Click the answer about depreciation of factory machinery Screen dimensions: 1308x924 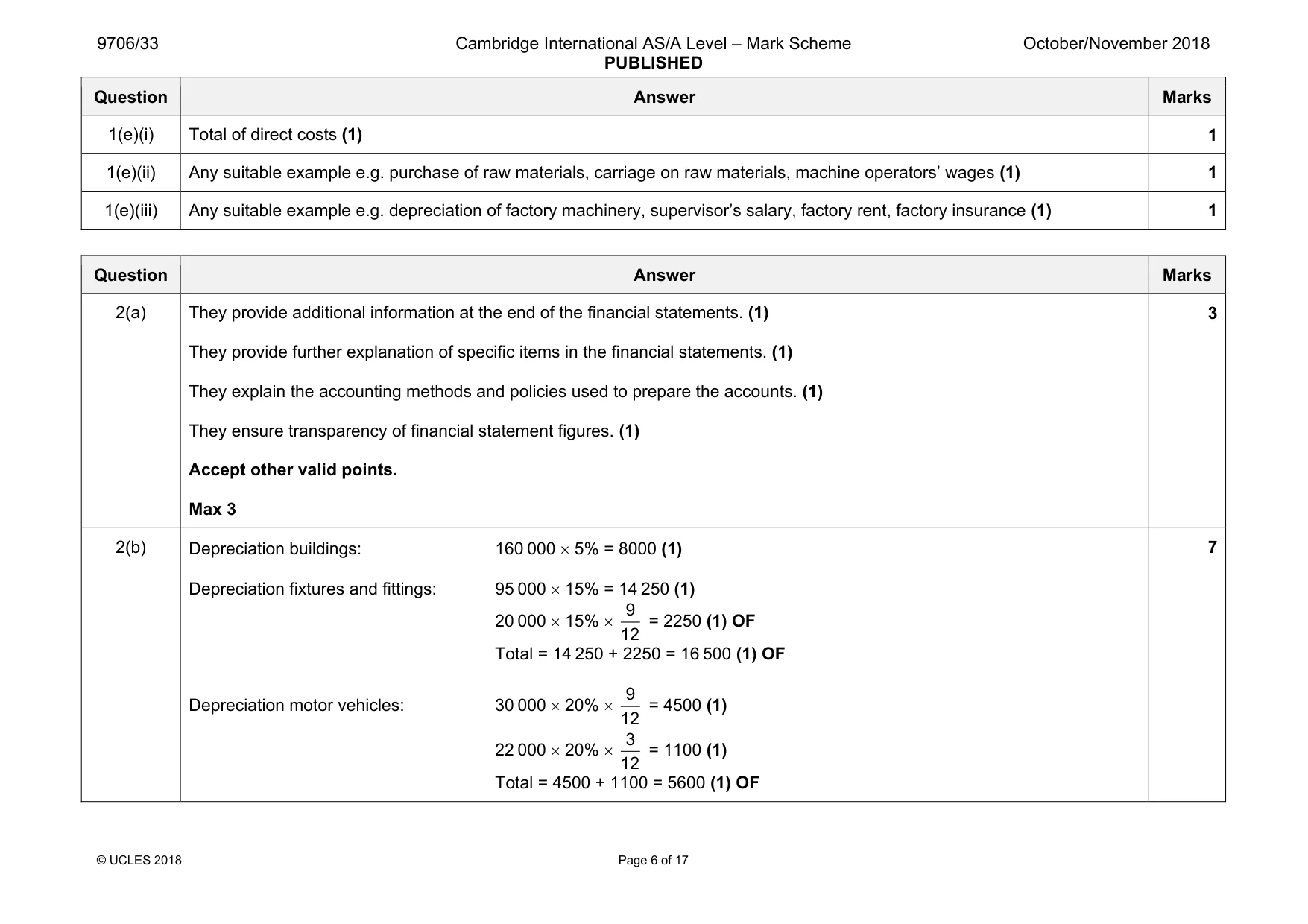(619, 211)
